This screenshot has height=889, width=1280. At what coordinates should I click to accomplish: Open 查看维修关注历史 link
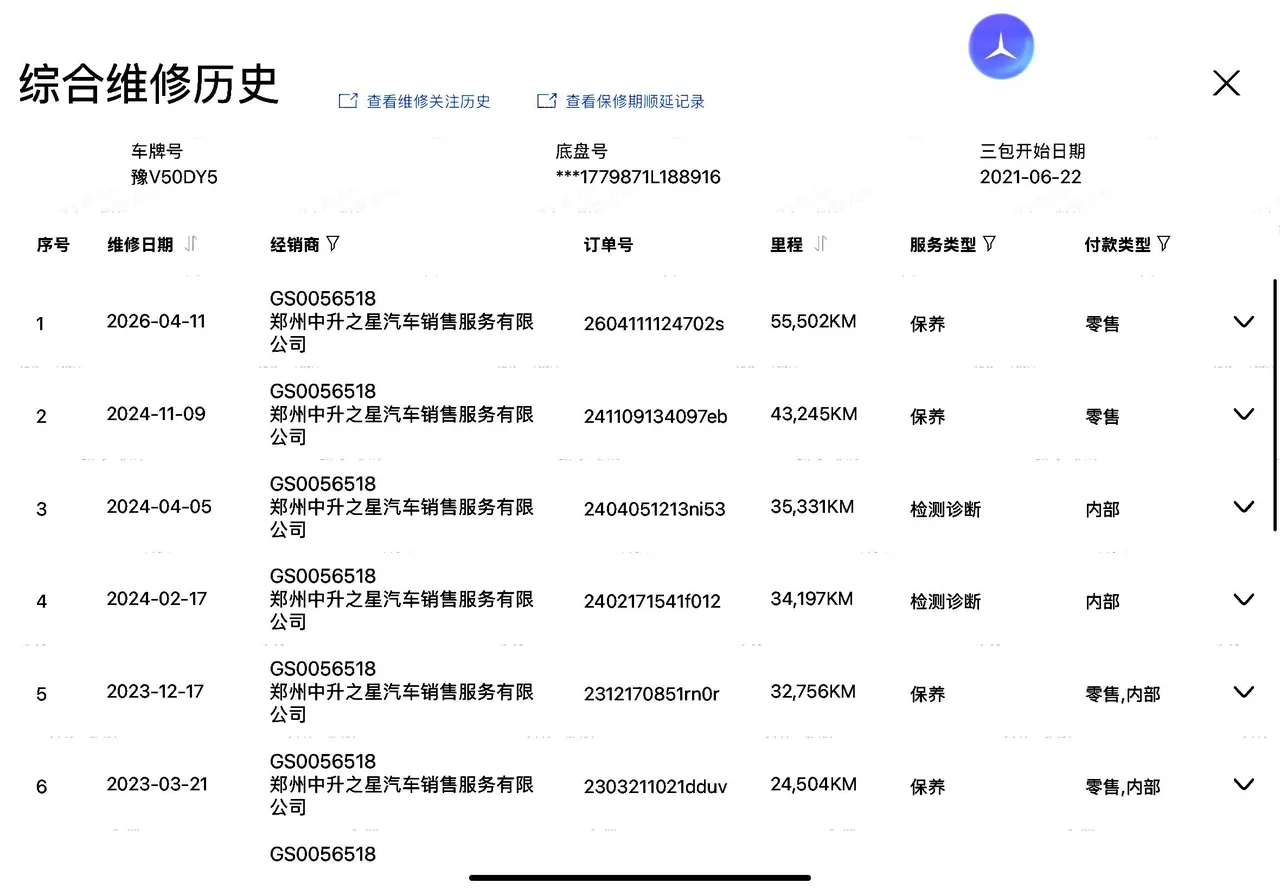428,101
